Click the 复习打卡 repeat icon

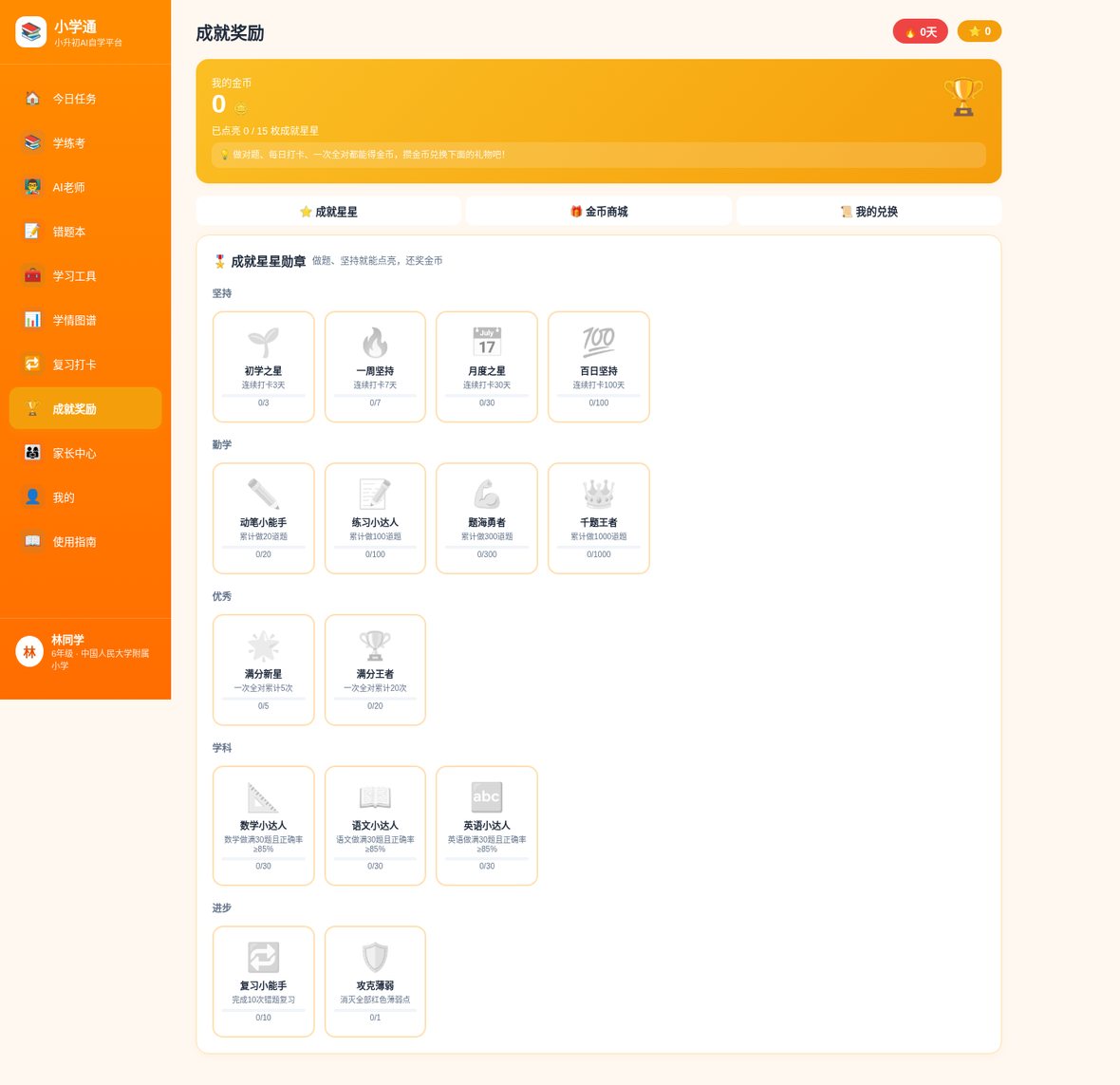click(32, 365)
